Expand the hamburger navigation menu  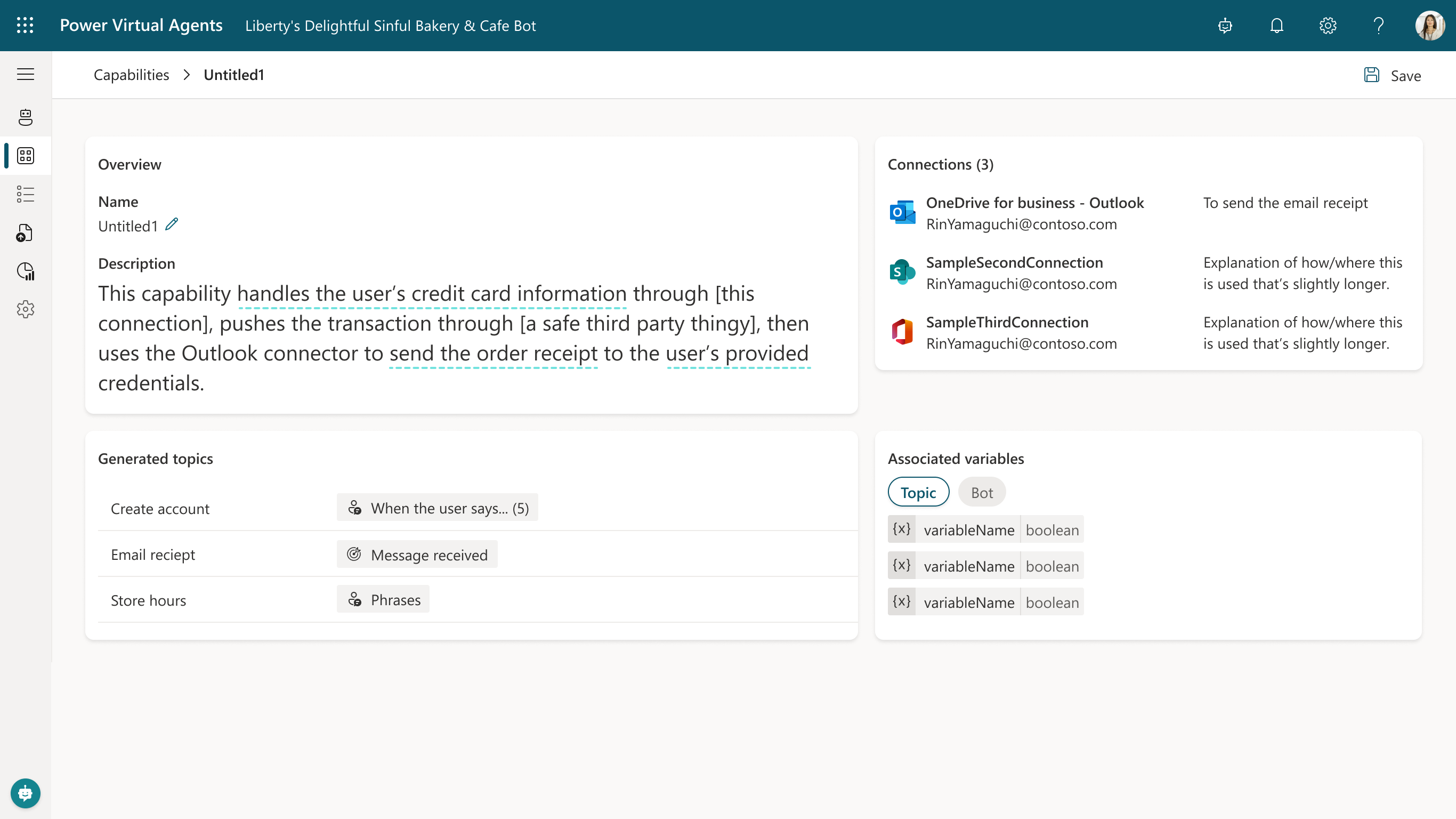click(26, 74)
